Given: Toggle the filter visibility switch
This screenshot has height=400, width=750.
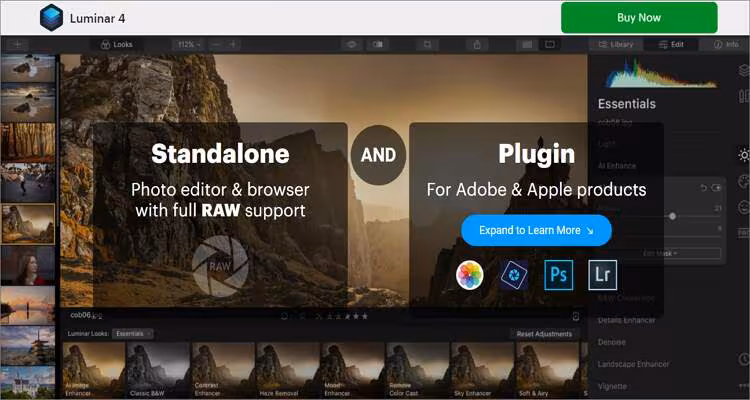Looking at the screenshot, I should 716,188.
